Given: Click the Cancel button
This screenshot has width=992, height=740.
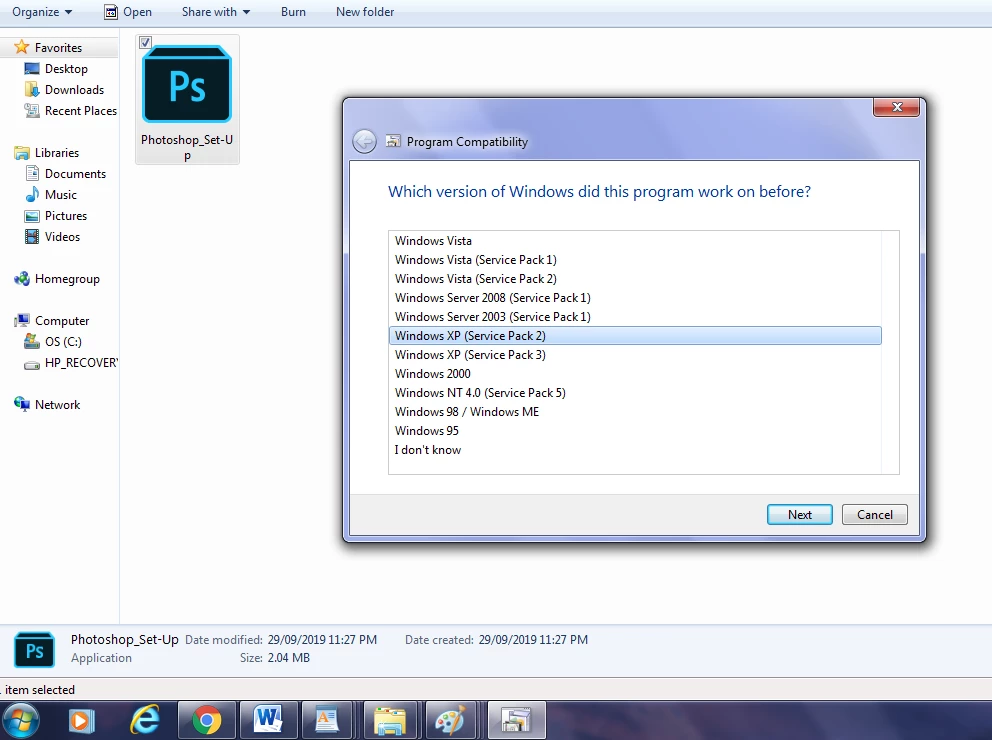Looking at the screenshot, I should click(x=874, y=514).
